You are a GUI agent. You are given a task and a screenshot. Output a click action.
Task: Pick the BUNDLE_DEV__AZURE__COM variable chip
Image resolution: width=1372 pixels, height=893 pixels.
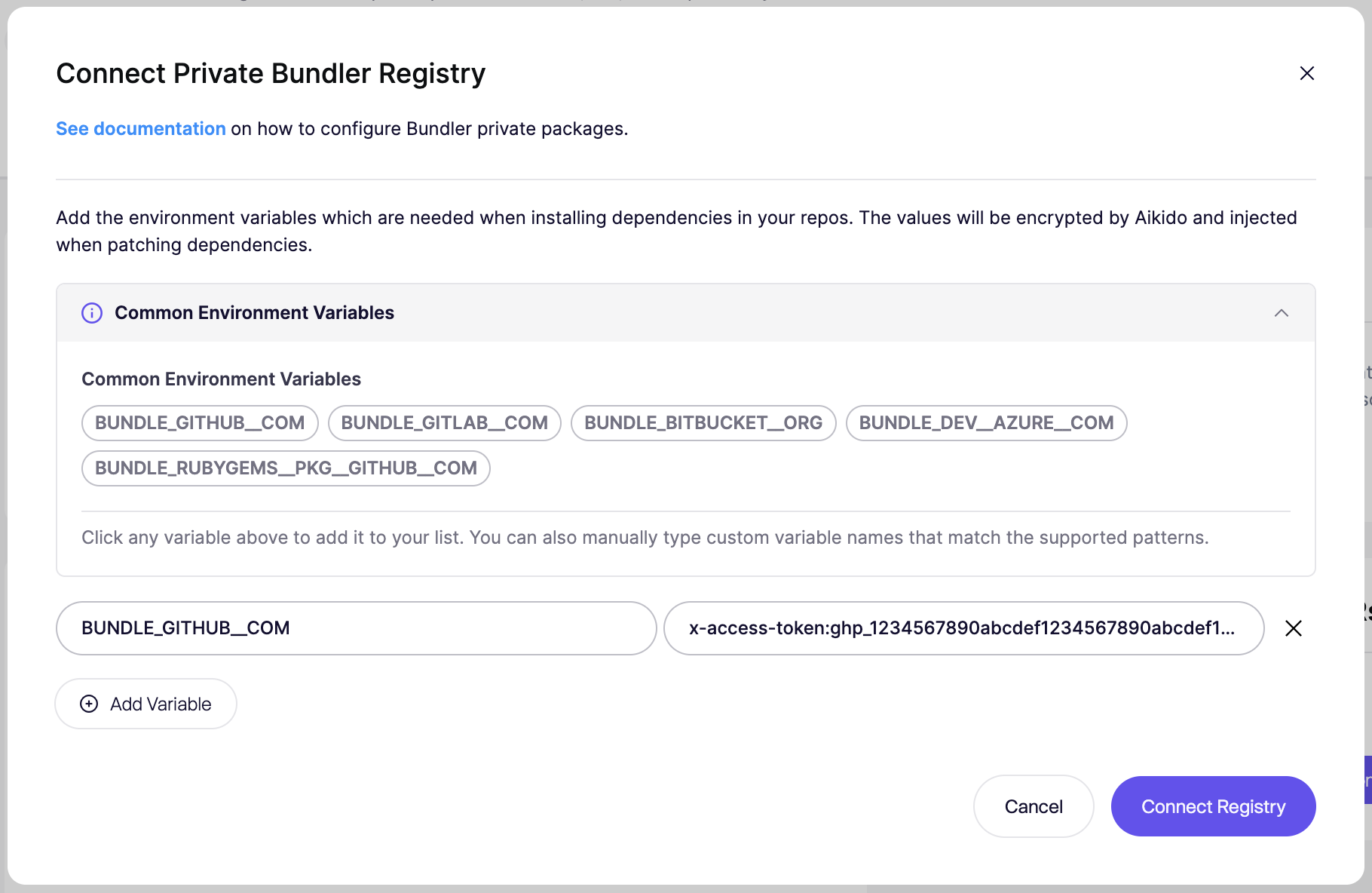tap(985, 423)
